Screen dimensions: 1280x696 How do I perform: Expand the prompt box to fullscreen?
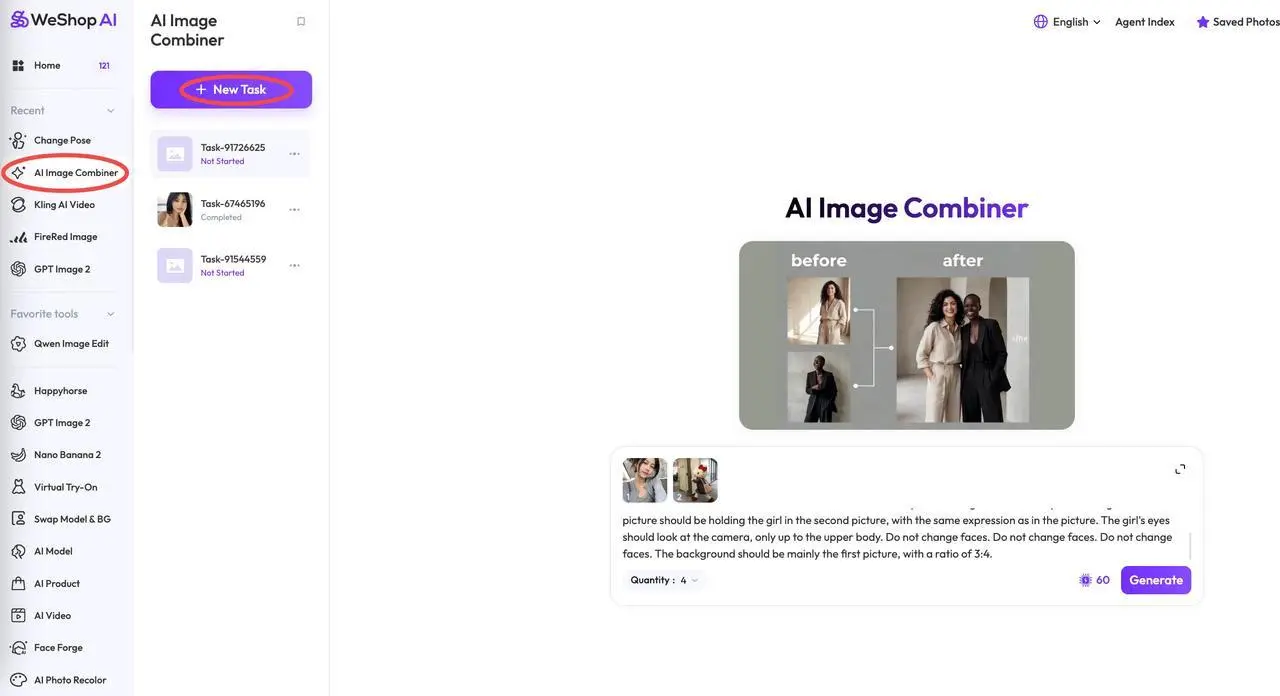click(1180, 469)
